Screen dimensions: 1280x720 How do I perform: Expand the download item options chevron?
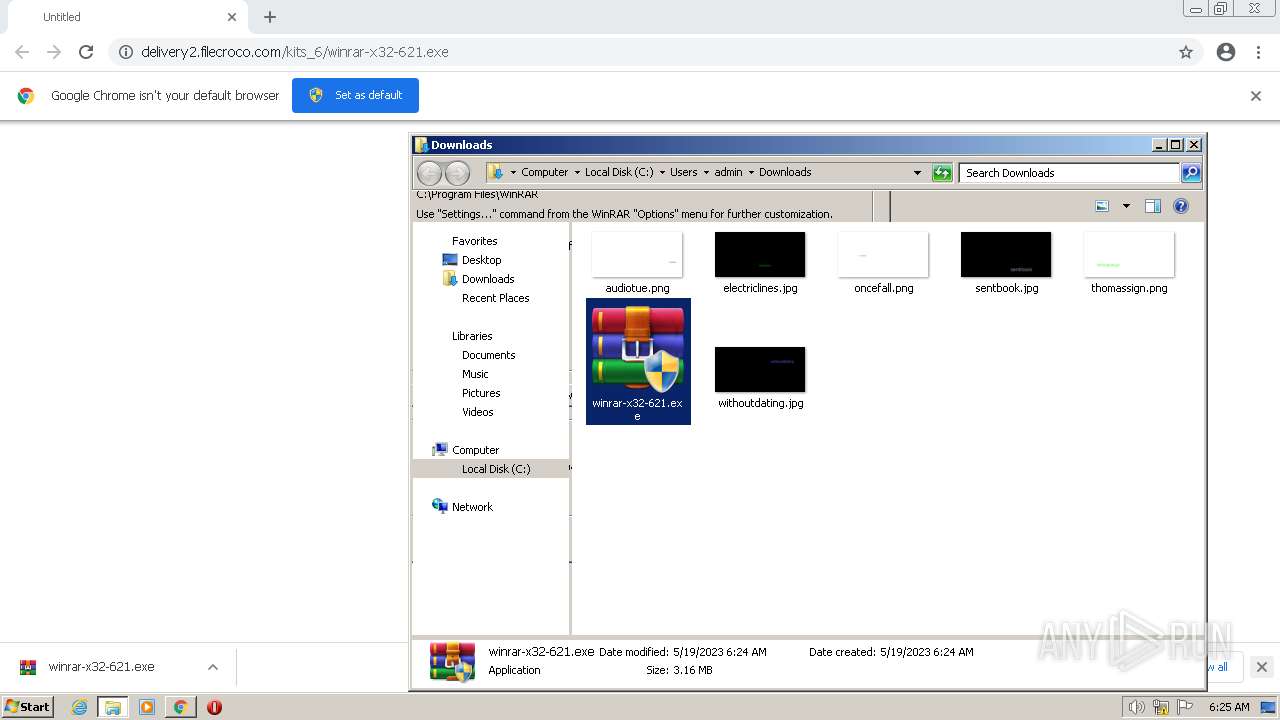tap(213, 667)
